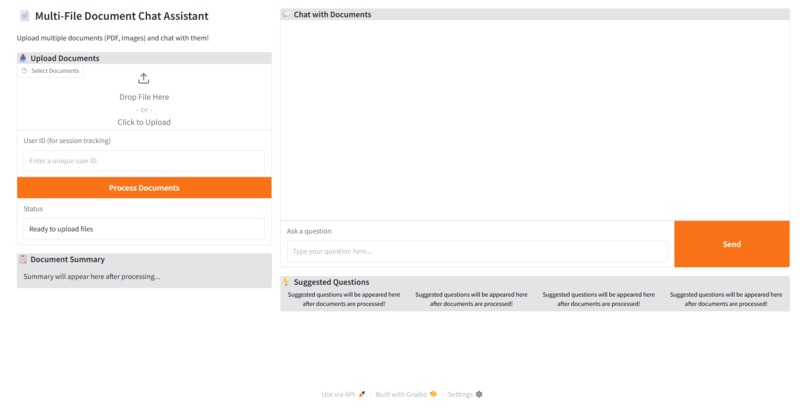Screen dimensions: 806x406
Task: Open the Use via API link
Action: click(x=343, y=394)
